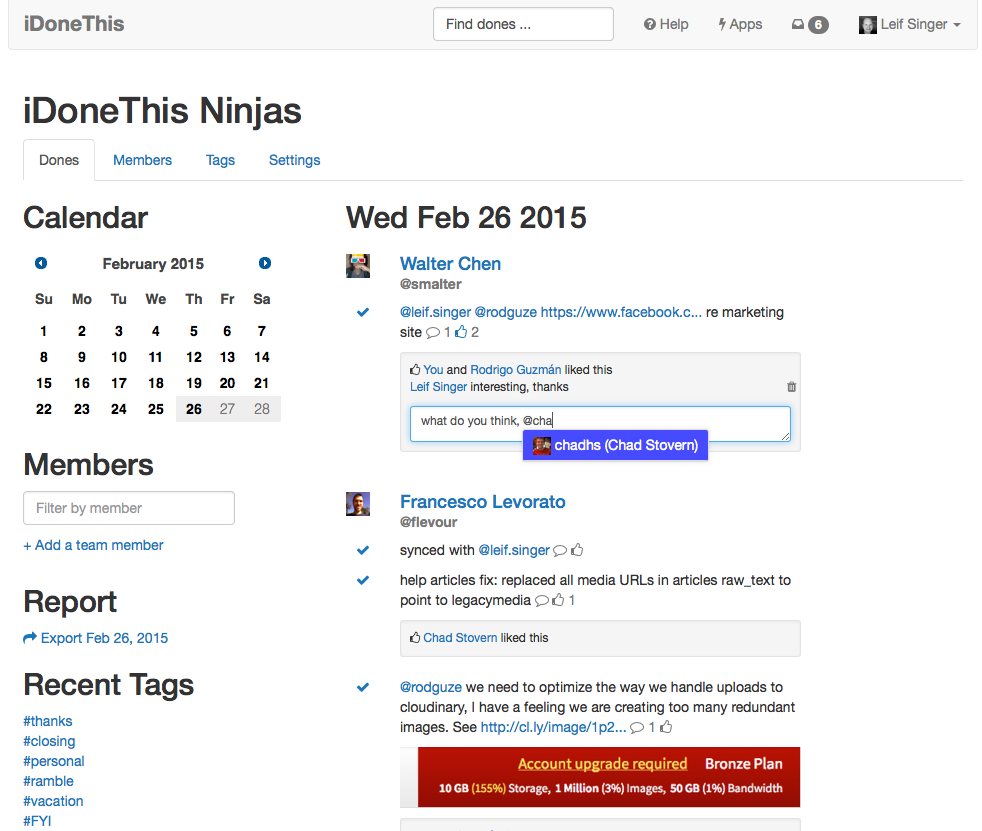Select chadhs (Chad Stovern) mention suggestion

coord(615,445)
